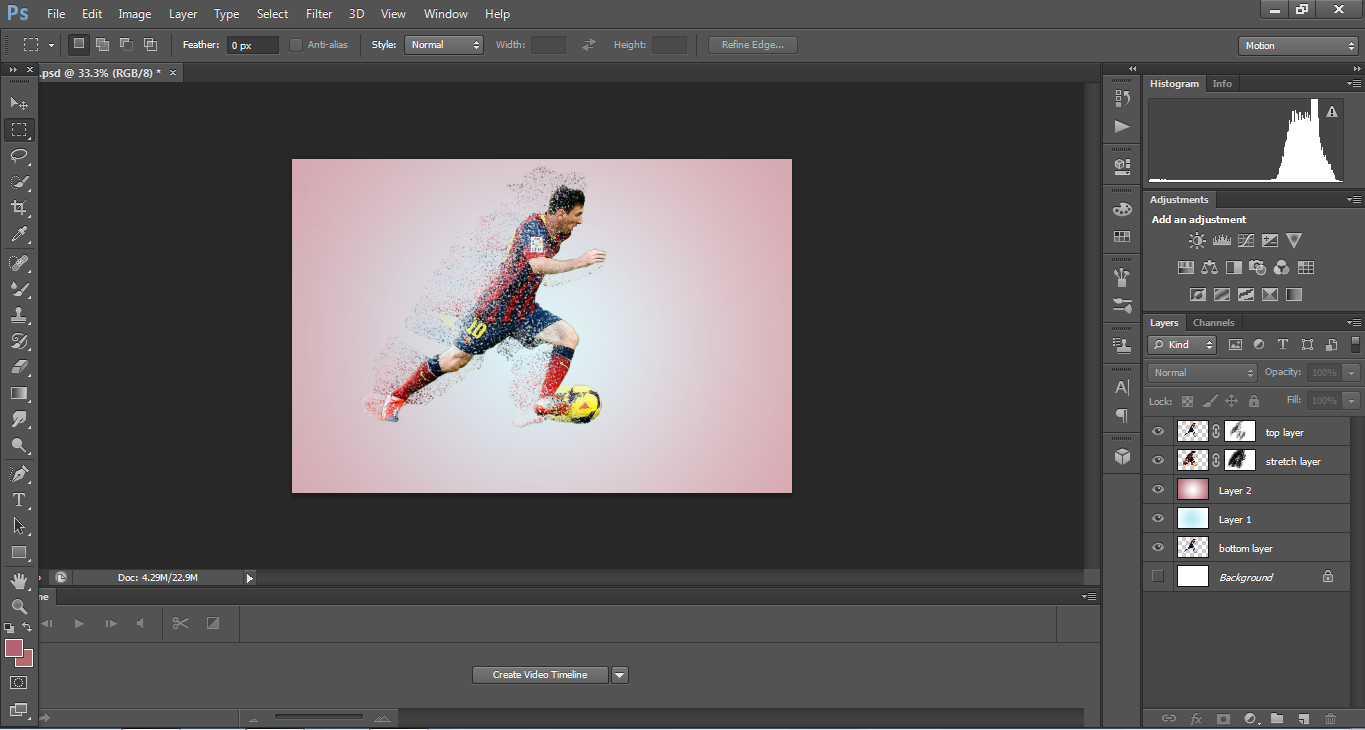The height and width of the screenshot is (730, 1365).
Task: Select the Hand tool
Action: (18, 580)
